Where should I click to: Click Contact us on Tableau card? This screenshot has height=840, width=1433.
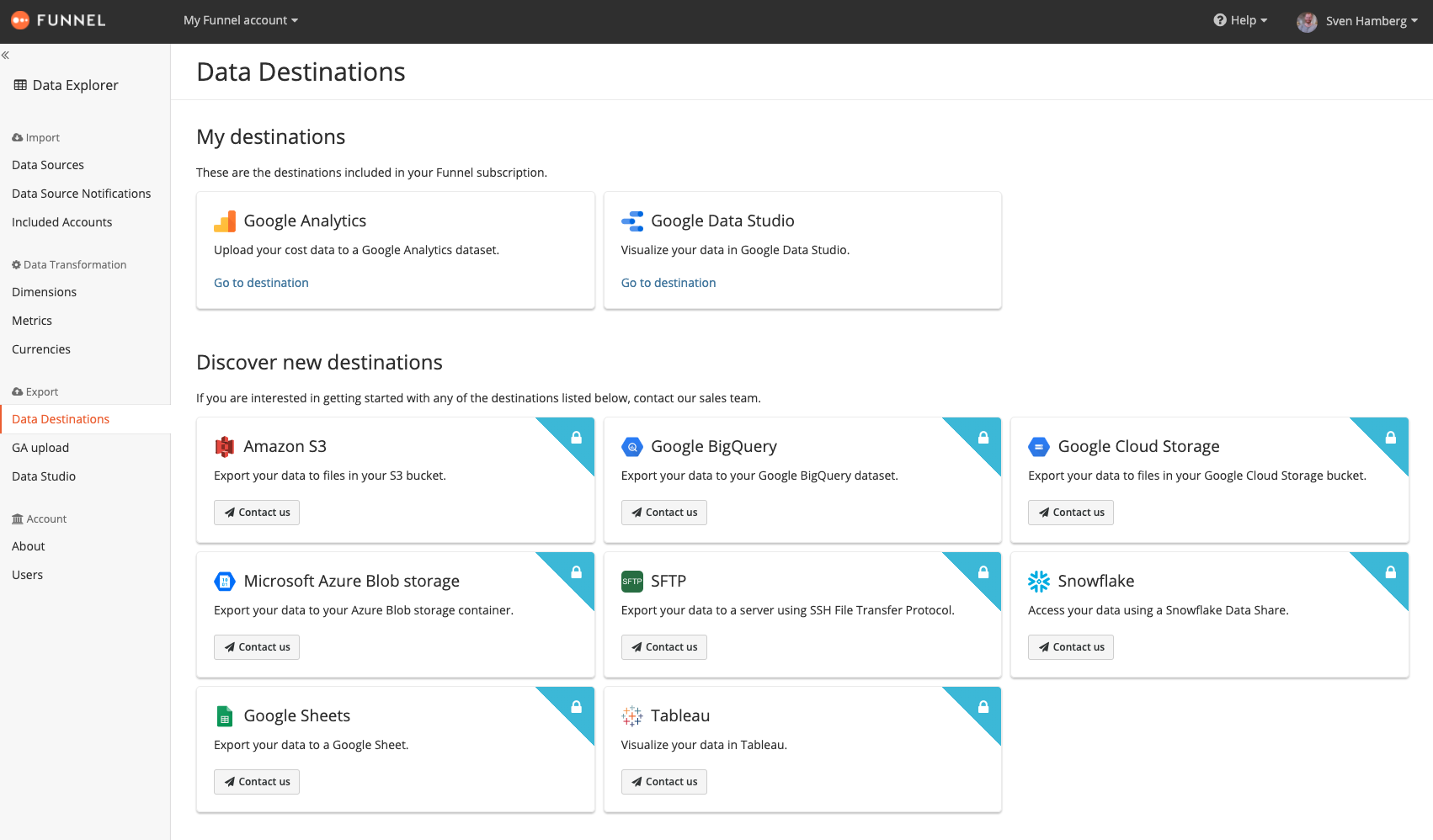point(664,782)
